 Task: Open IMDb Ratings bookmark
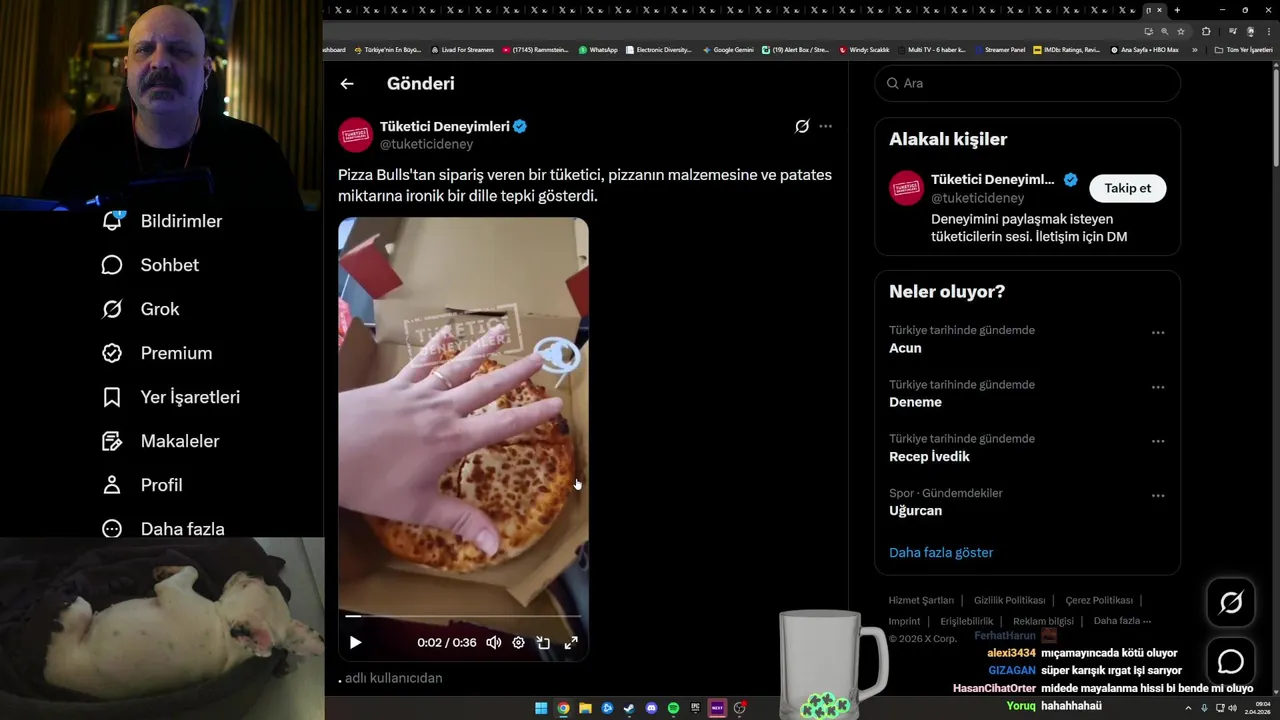coord(1066,49)
